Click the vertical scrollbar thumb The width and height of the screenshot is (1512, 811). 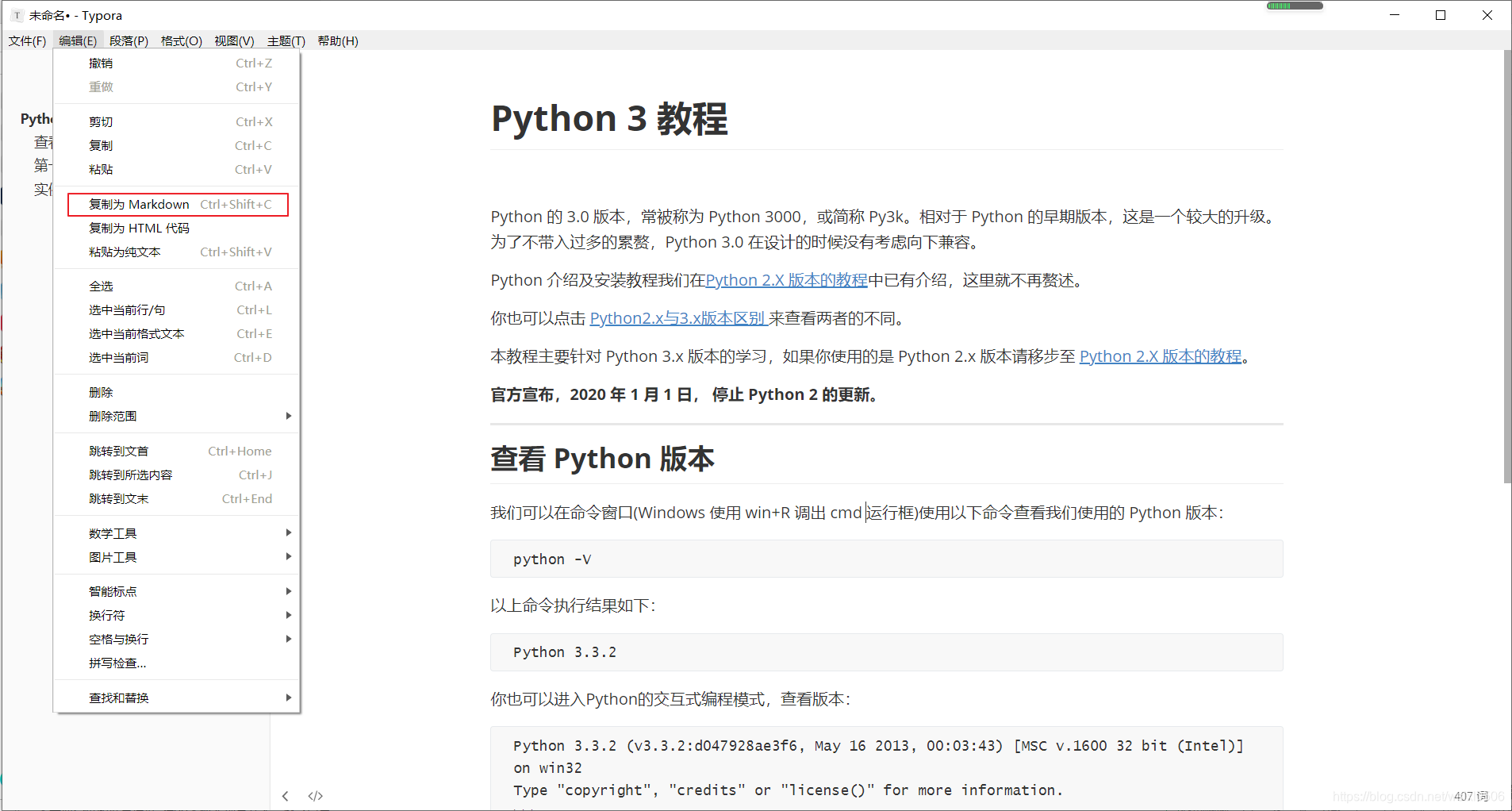(x=1507, y=267)
